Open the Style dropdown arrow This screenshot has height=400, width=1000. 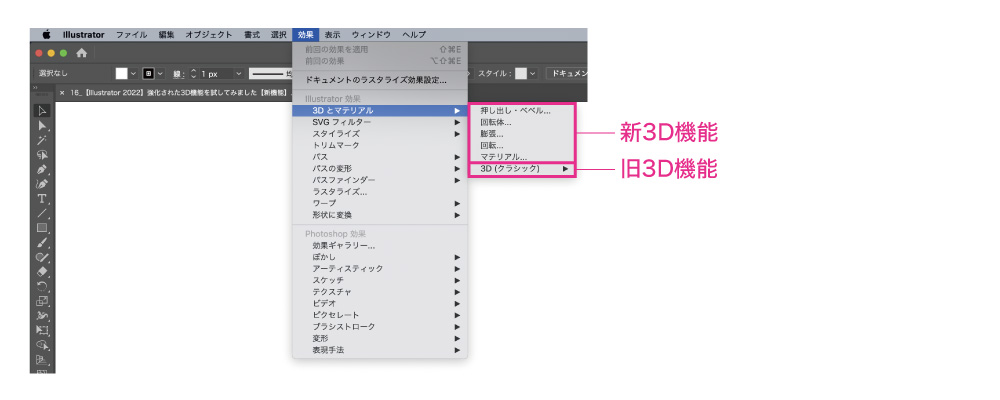pyautogui.click(x=533, y=73)
